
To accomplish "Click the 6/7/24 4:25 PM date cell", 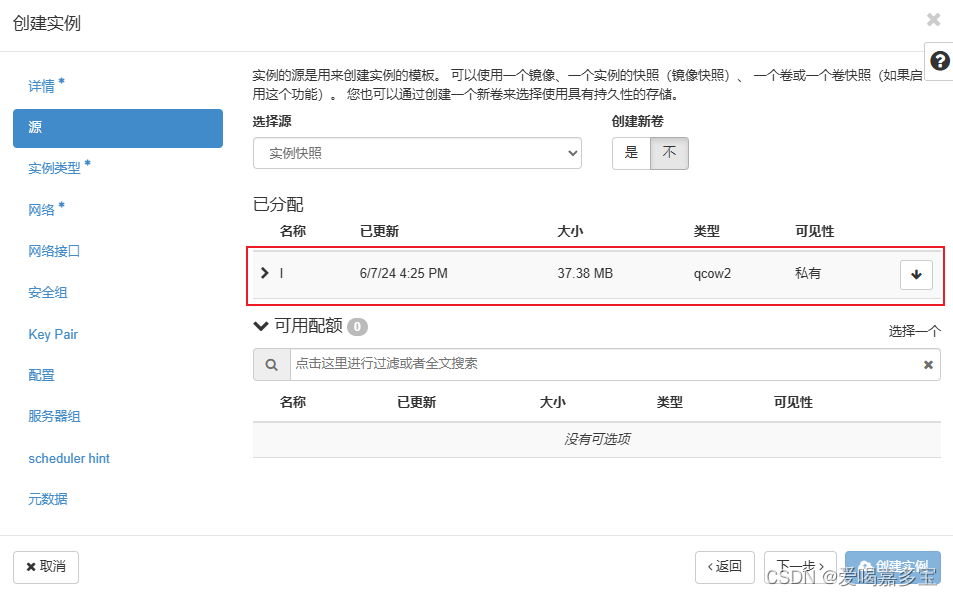I will (x=404, y=273).
